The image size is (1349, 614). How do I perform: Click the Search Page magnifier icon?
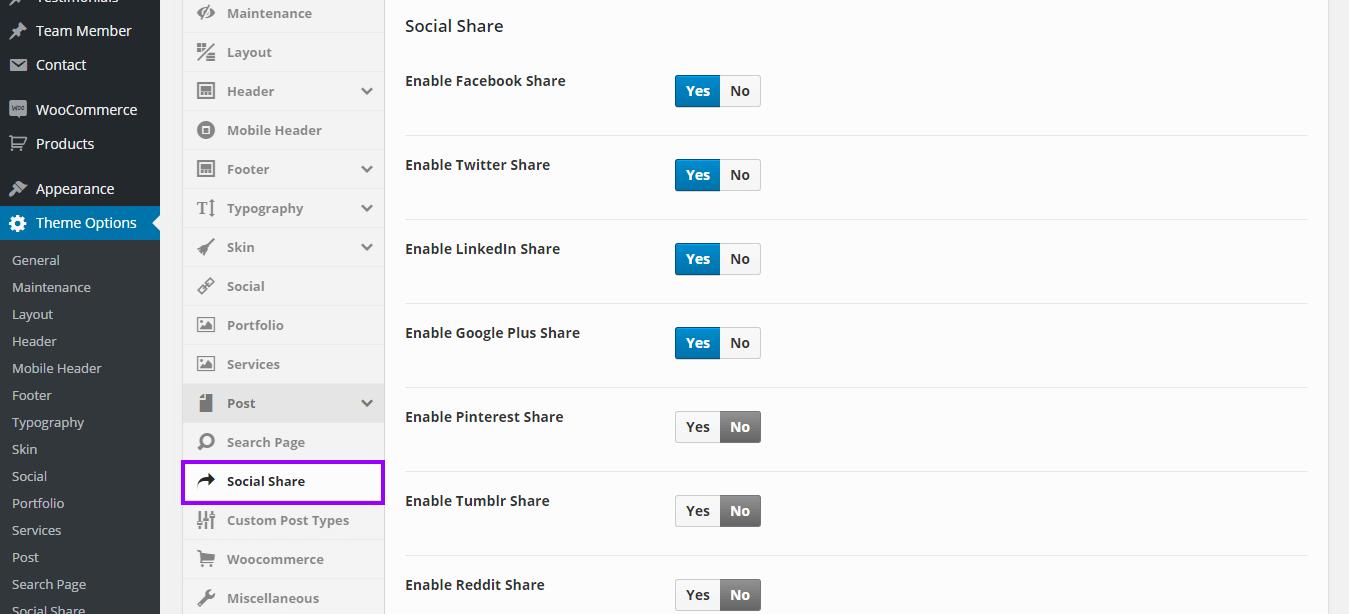coord(206,442)
